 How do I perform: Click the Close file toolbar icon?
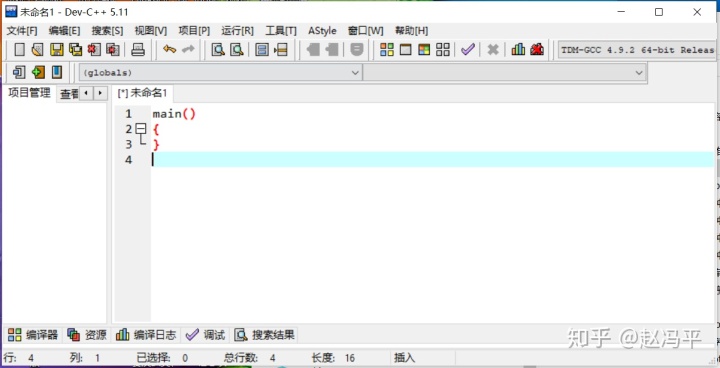point(94,50)
